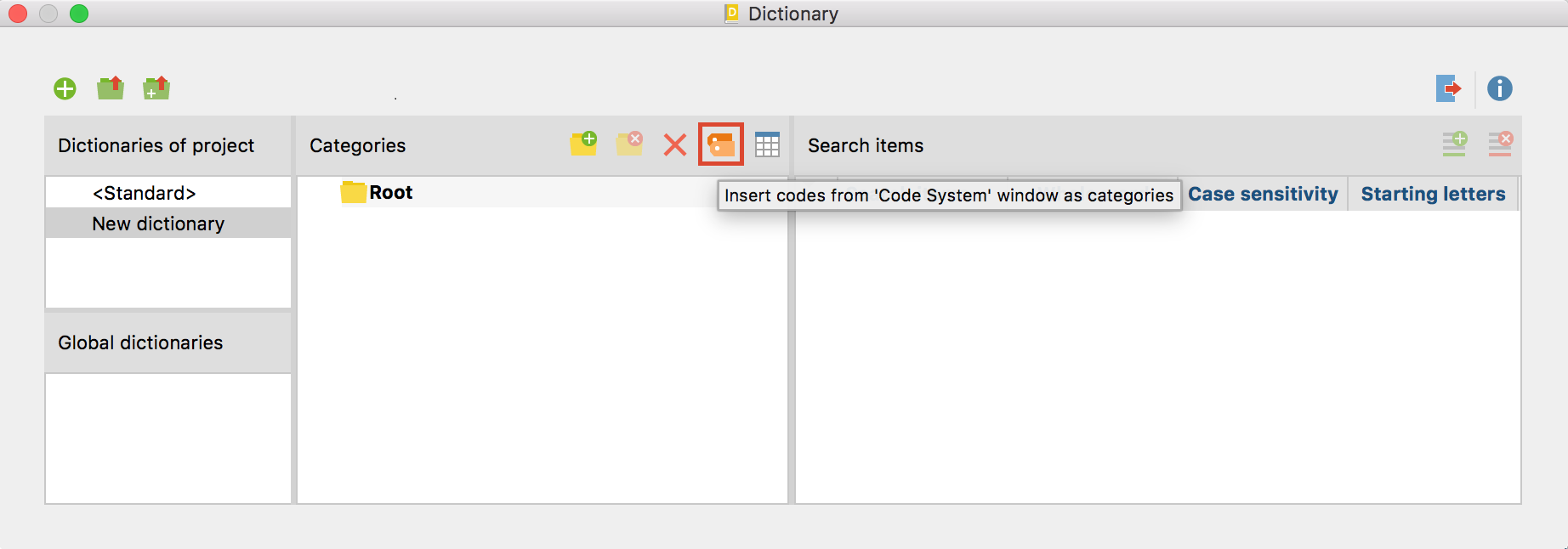Click the Import and add dictionary icon
The width and height of the screenshot is (1568, 549).
coord(156,88)
